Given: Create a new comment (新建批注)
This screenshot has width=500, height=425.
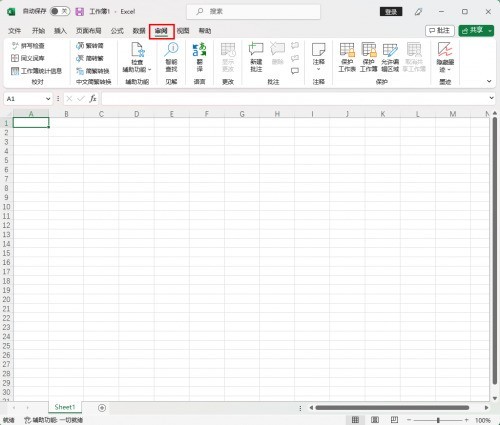Looking at the screenshot, I should point(256,57).
